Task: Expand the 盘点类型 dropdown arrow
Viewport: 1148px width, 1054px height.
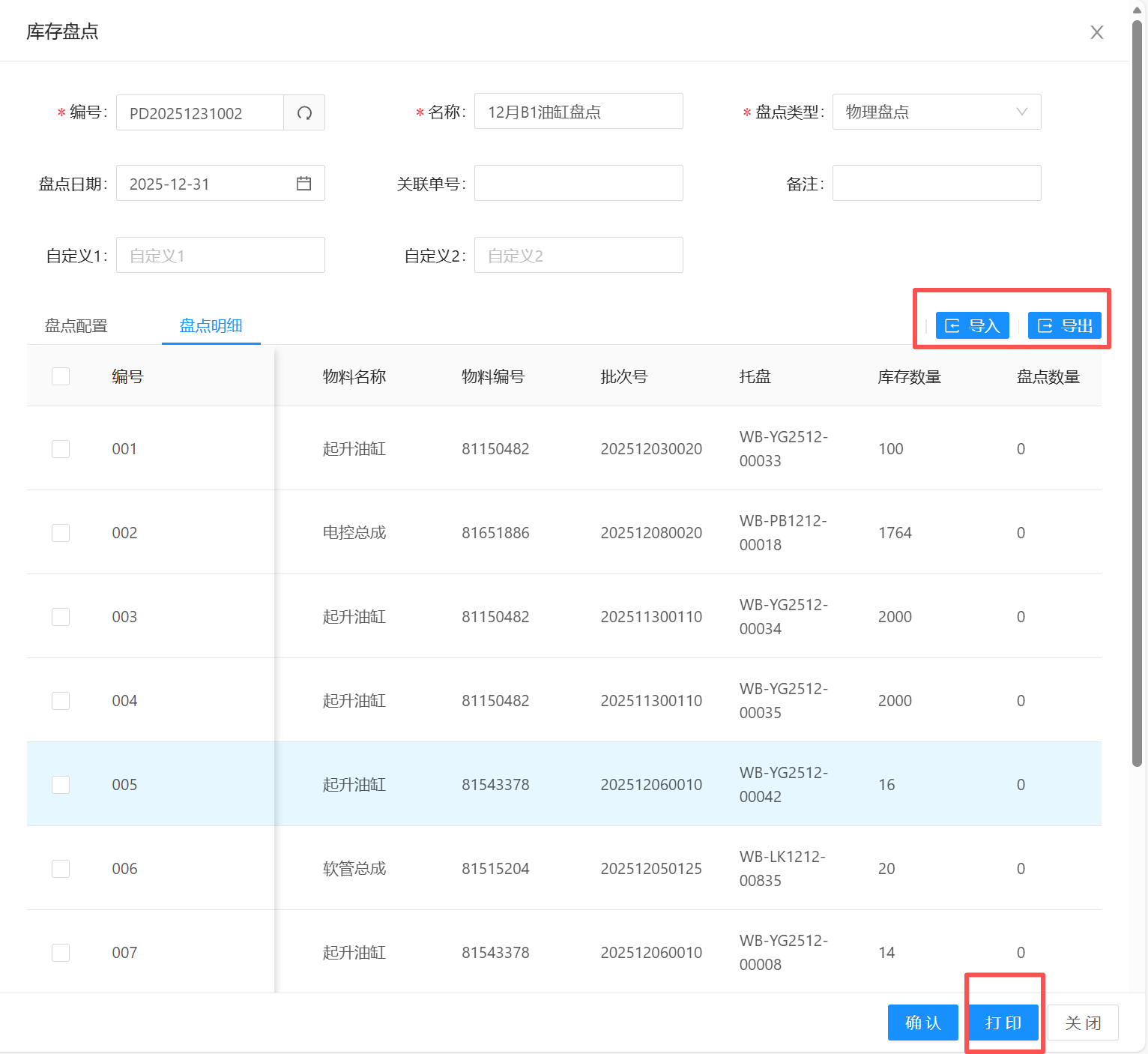Action: (x=1021, y=112)
